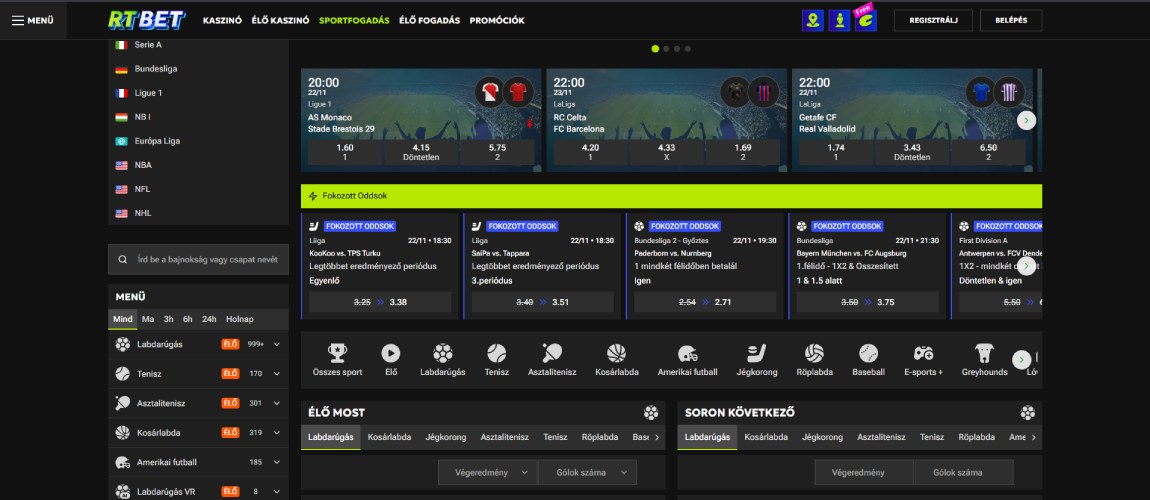Select boosted odds 3.75 for Bayern München match
1150x500 pixels.
[x=867, y=302]
